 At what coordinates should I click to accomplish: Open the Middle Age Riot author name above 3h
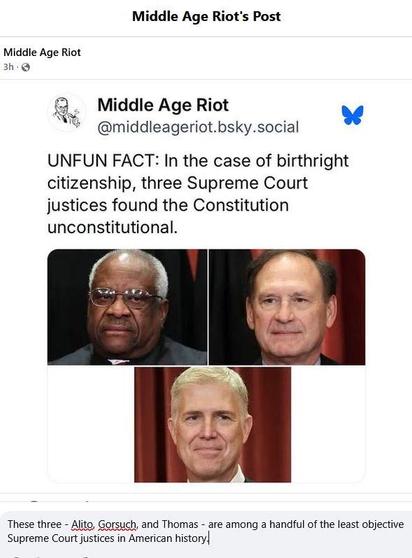point(42,52)
